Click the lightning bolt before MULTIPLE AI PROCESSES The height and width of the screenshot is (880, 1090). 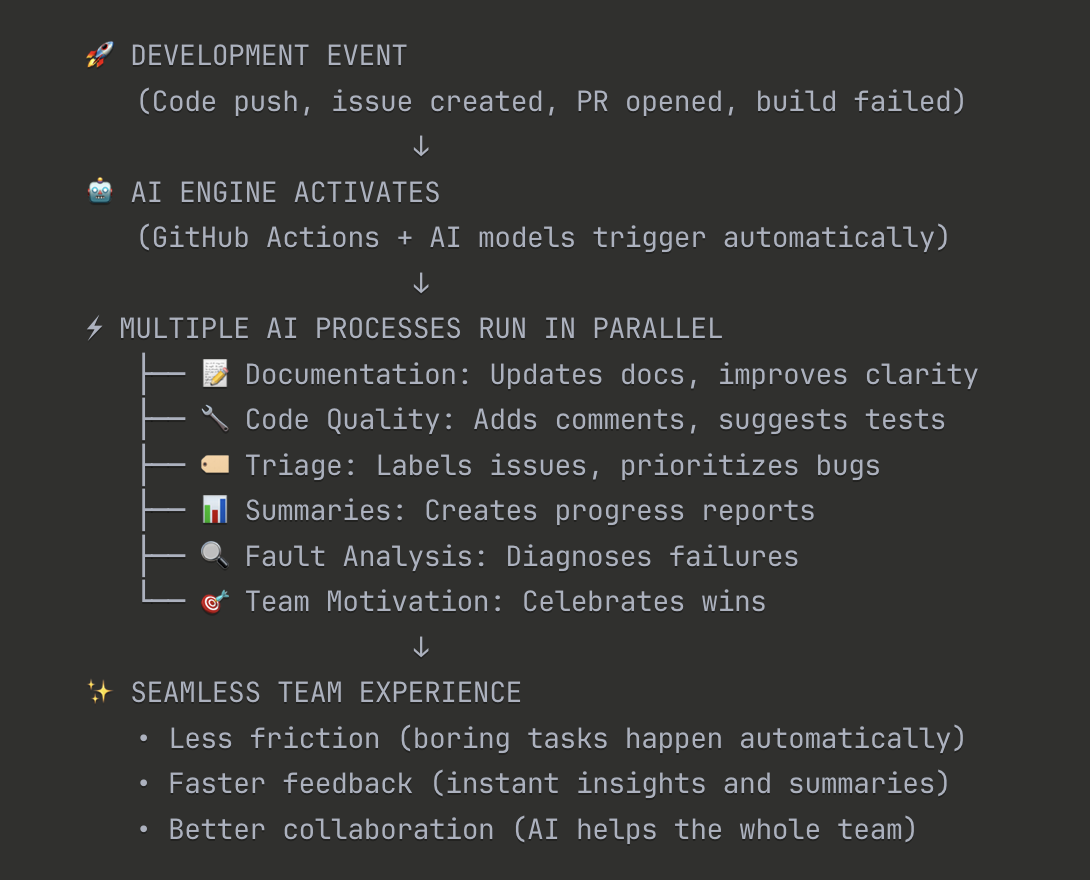point(95,328)
